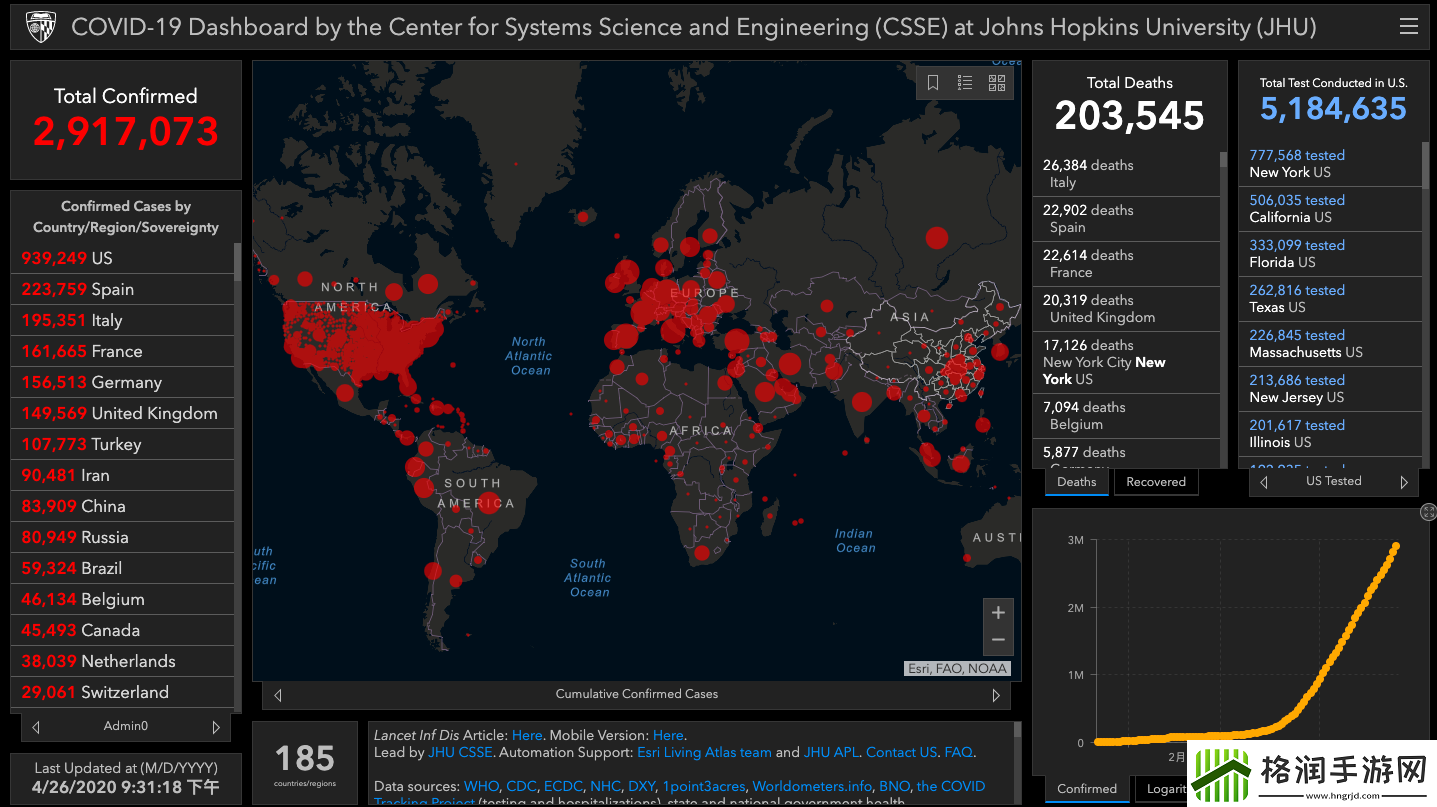The width and height of the screenshot is (1437, 807).
Task: Click the bookmarks icon on the map
Action: click(x=933, y=83)
